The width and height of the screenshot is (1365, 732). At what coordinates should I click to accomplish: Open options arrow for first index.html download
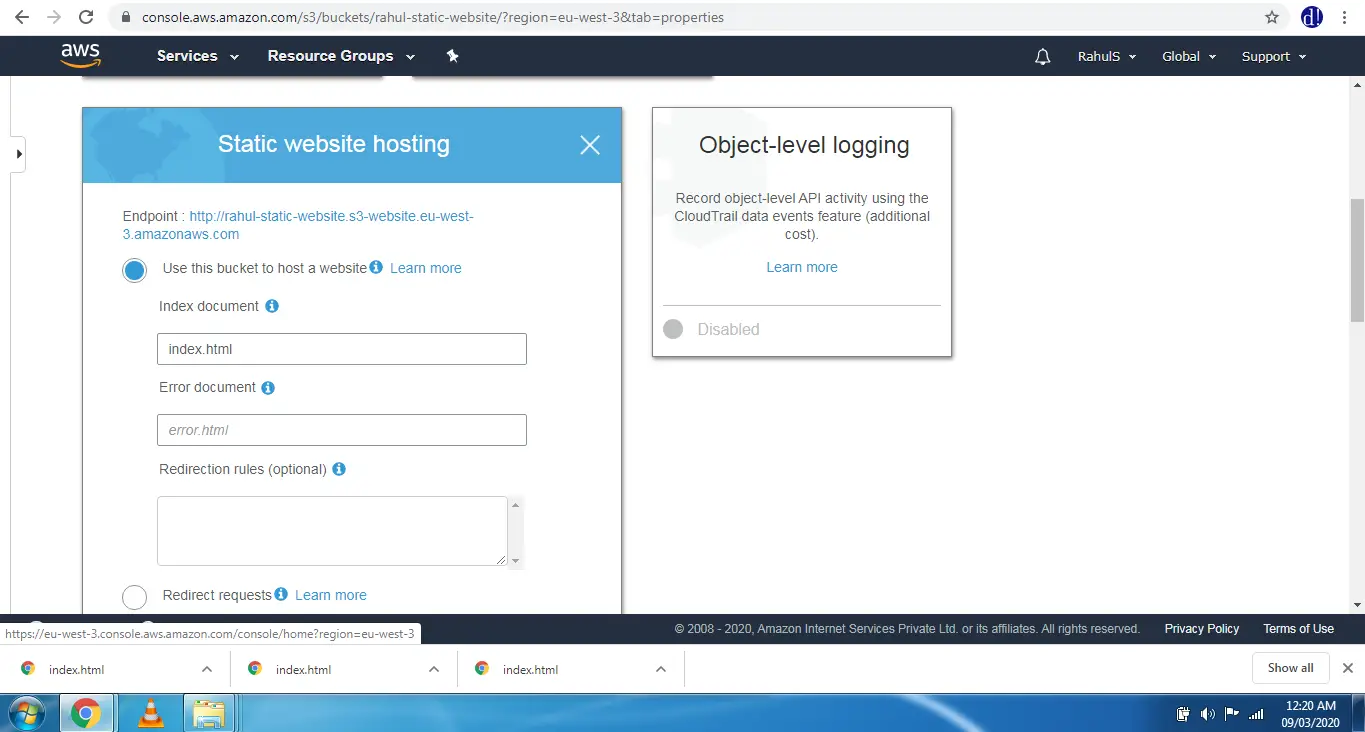pos(206,669)
